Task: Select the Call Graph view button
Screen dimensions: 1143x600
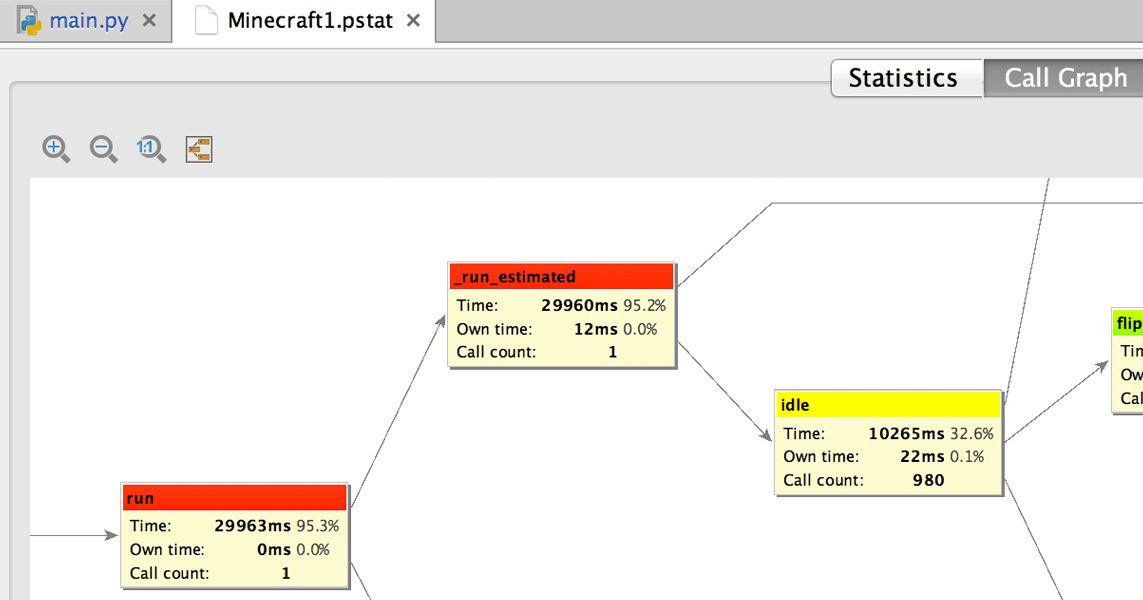Action: point(1064,77)
